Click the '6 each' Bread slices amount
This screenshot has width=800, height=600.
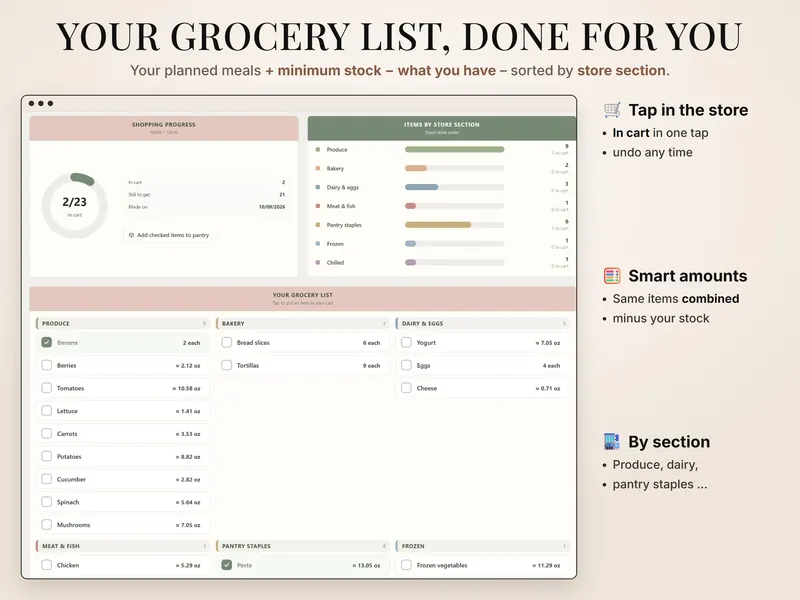[371, 343]
